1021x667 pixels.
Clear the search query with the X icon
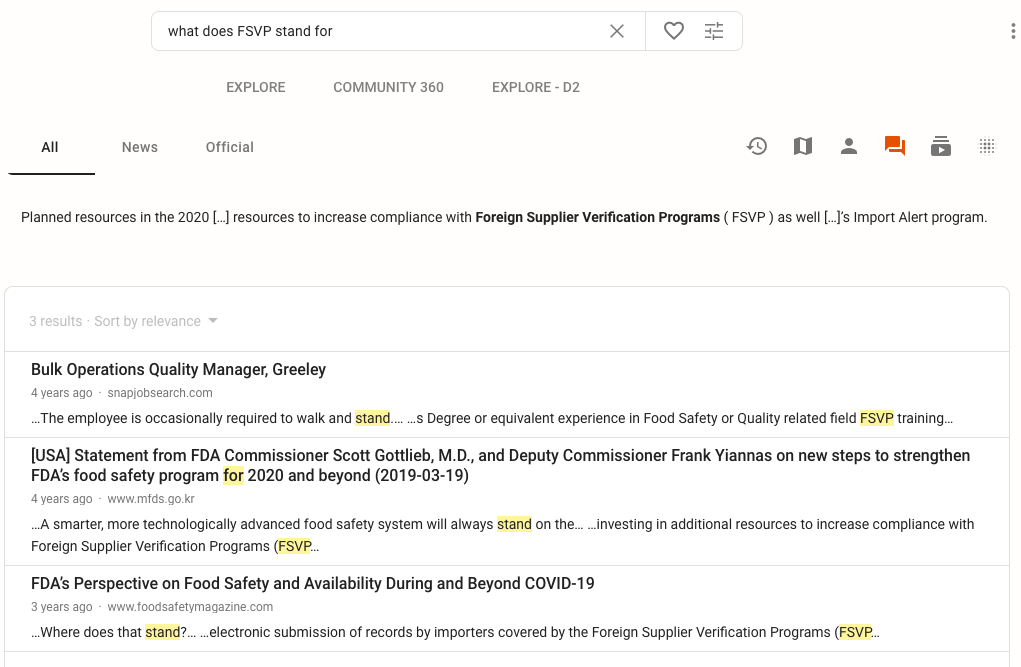tap(617, 31)
